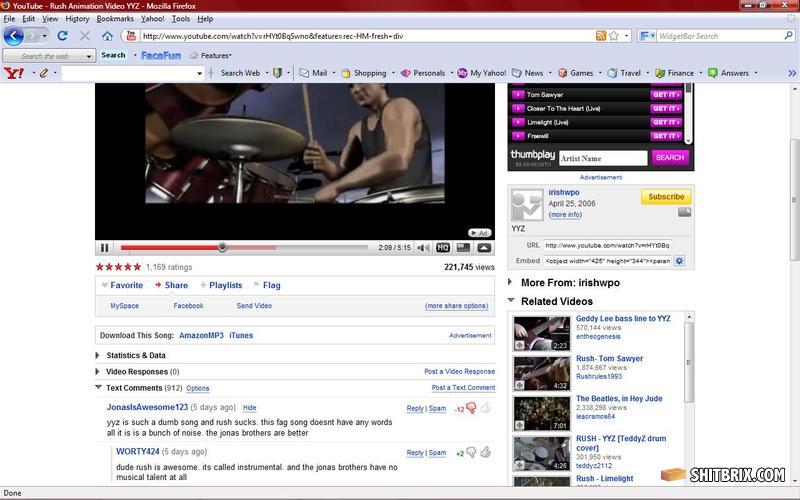Open the Bookmarks menu

coord(115,19)
